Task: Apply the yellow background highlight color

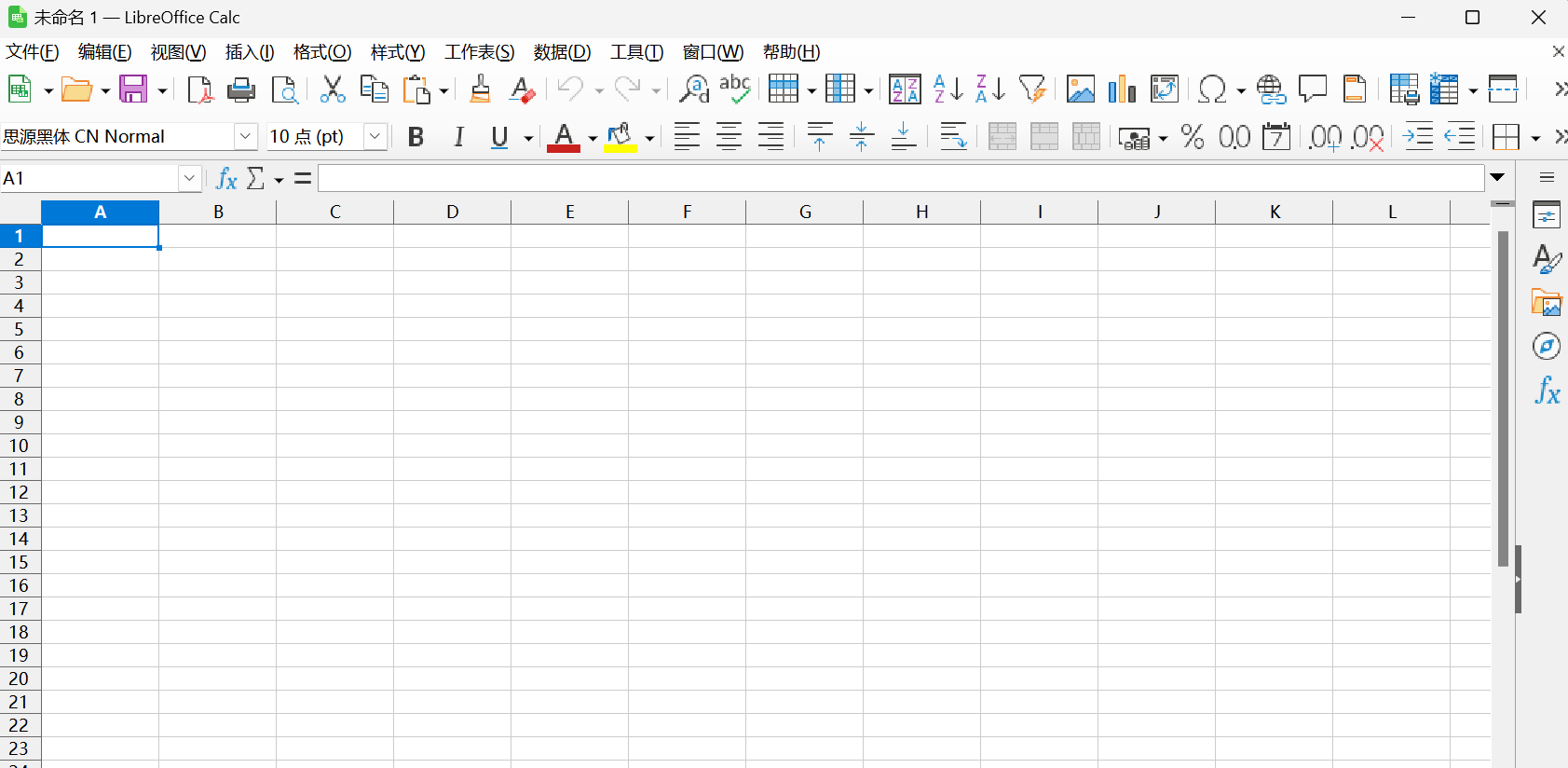Action: 620,137
